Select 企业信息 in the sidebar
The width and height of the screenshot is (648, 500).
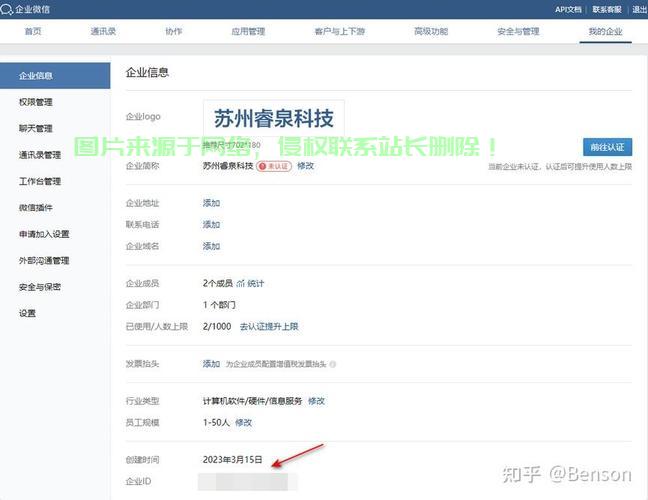(x=55, y=76)
